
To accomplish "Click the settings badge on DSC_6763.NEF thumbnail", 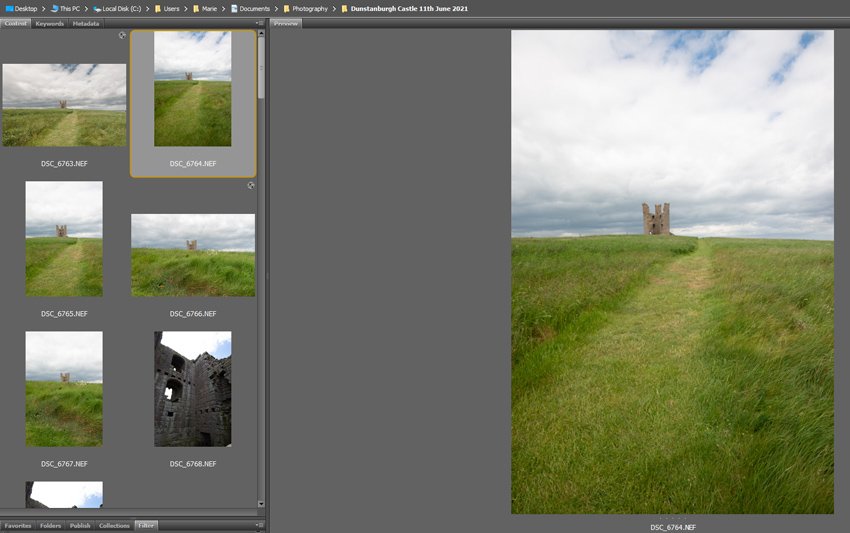I will tap(122, 35).
